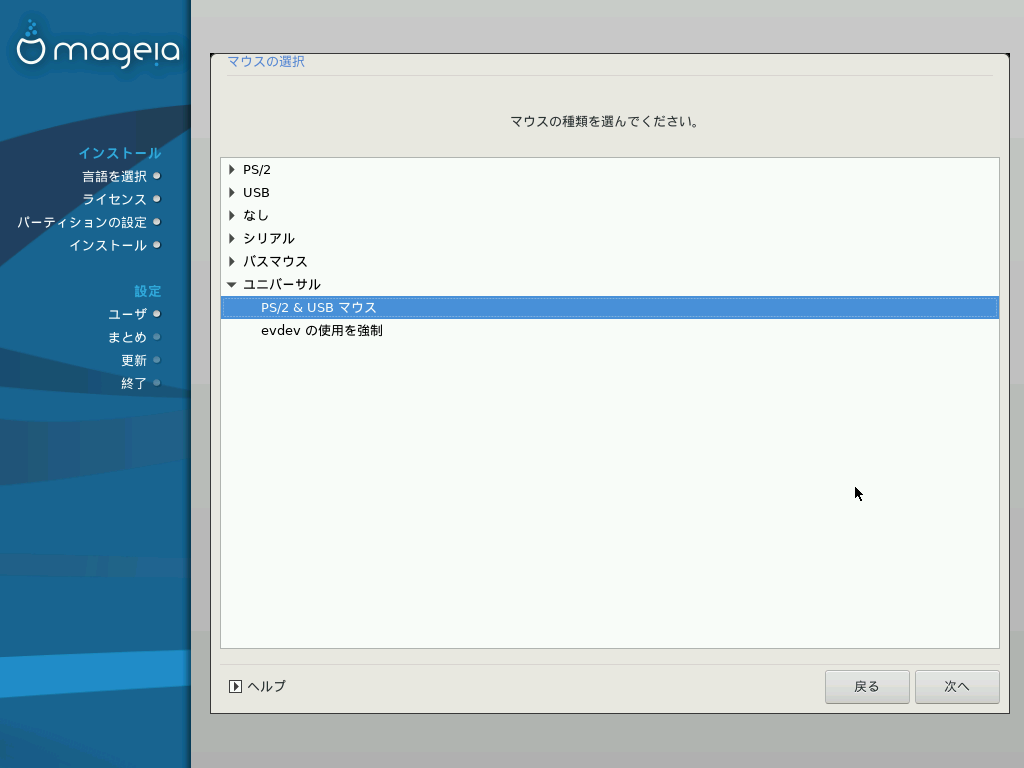The height and width of the screenshot is (768, 1024).
Task: Click the 言語を選択 step bullet
Action: tap(157, 176)
